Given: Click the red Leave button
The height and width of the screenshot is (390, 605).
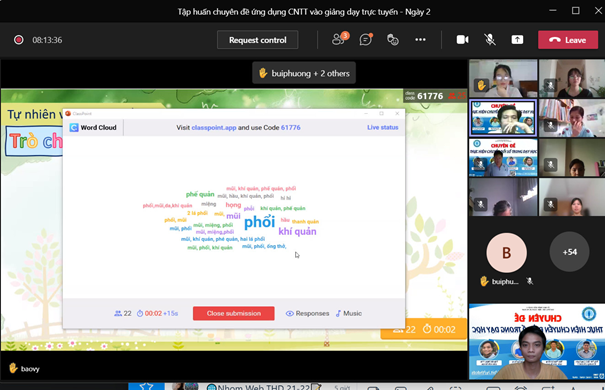Looking at the screenshot, I should 568,40.
